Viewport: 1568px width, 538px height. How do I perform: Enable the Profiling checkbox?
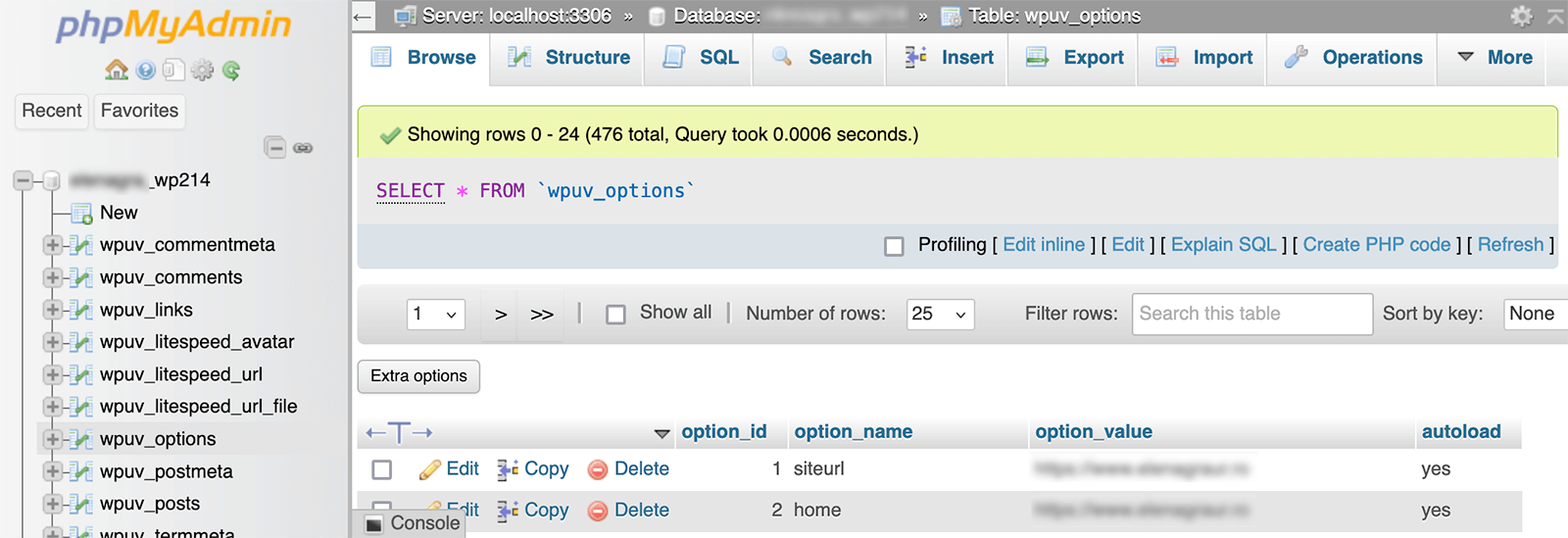(x=894, y=246)
